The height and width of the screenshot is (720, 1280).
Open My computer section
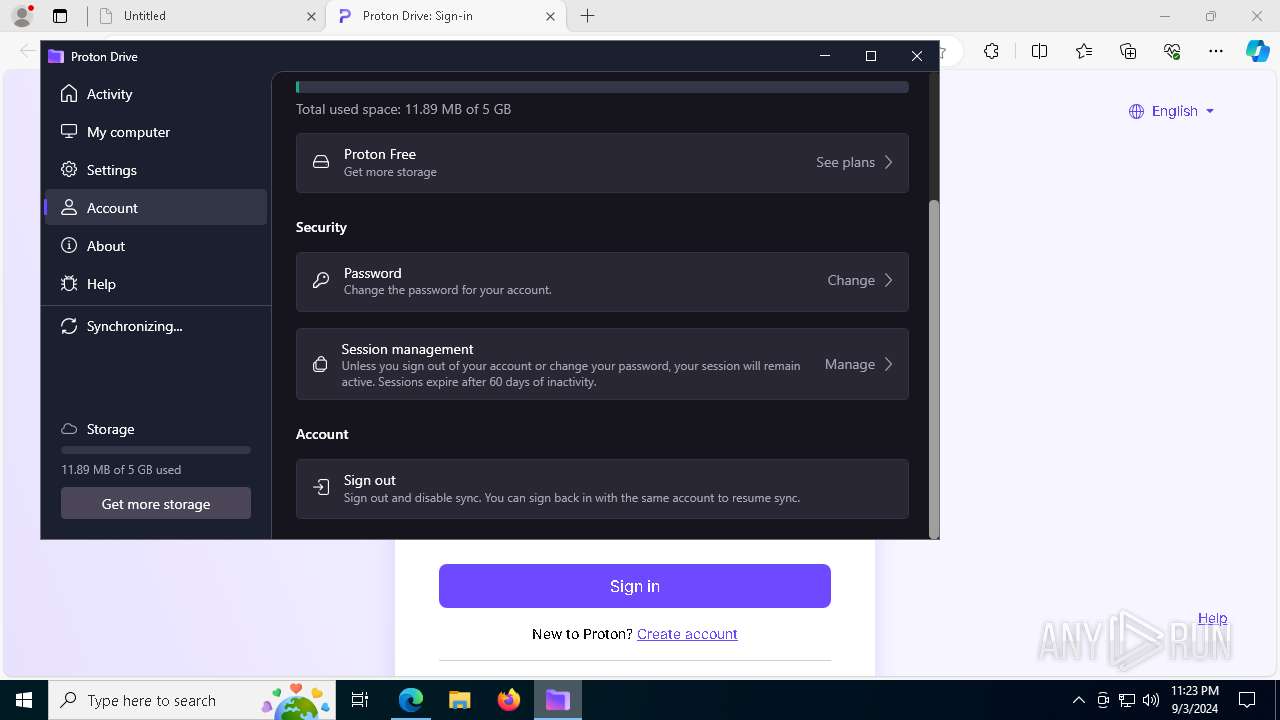point(156,132)
